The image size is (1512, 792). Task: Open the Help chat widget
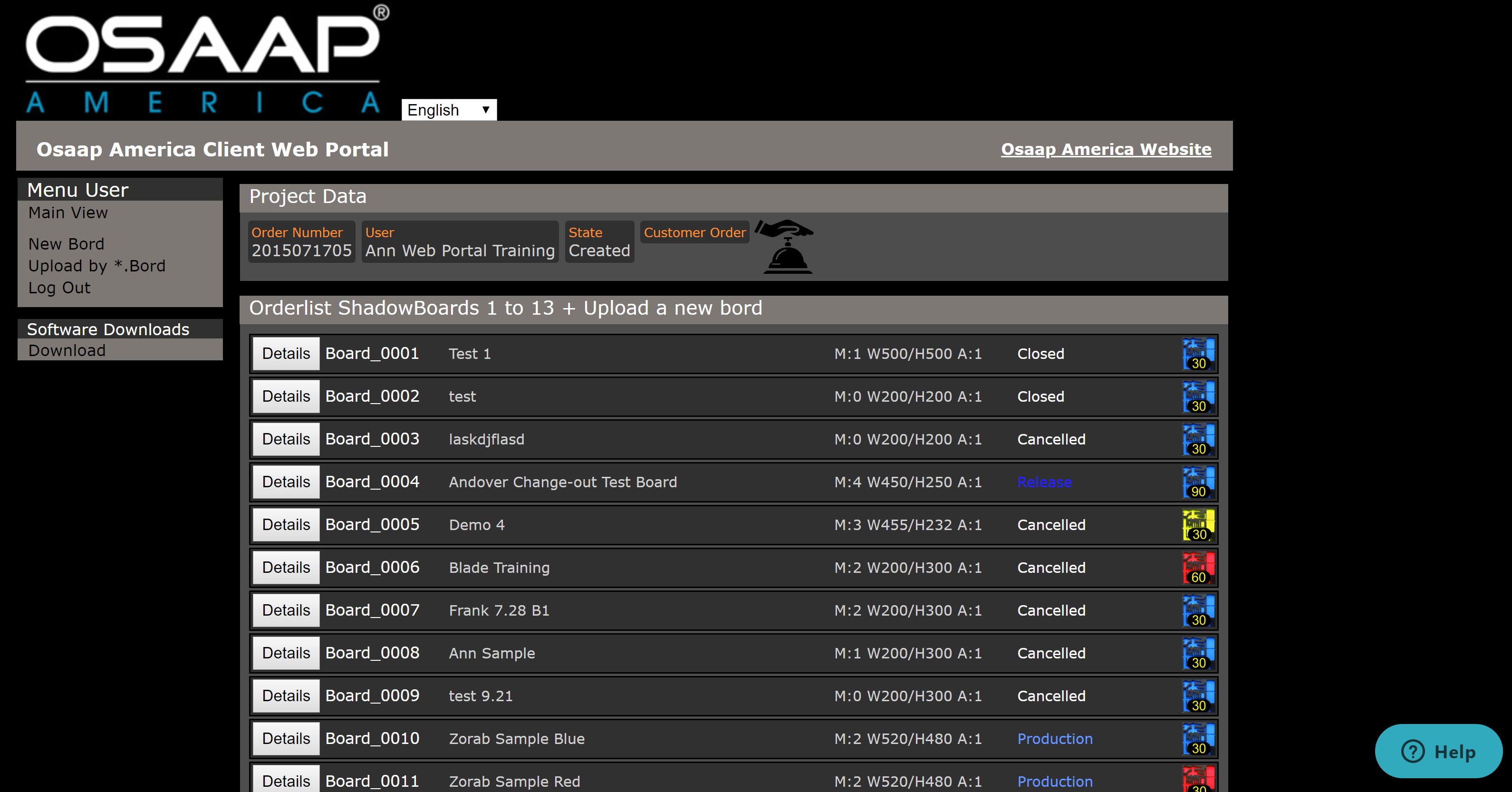pyautogui.click(x=1438, y=752)
